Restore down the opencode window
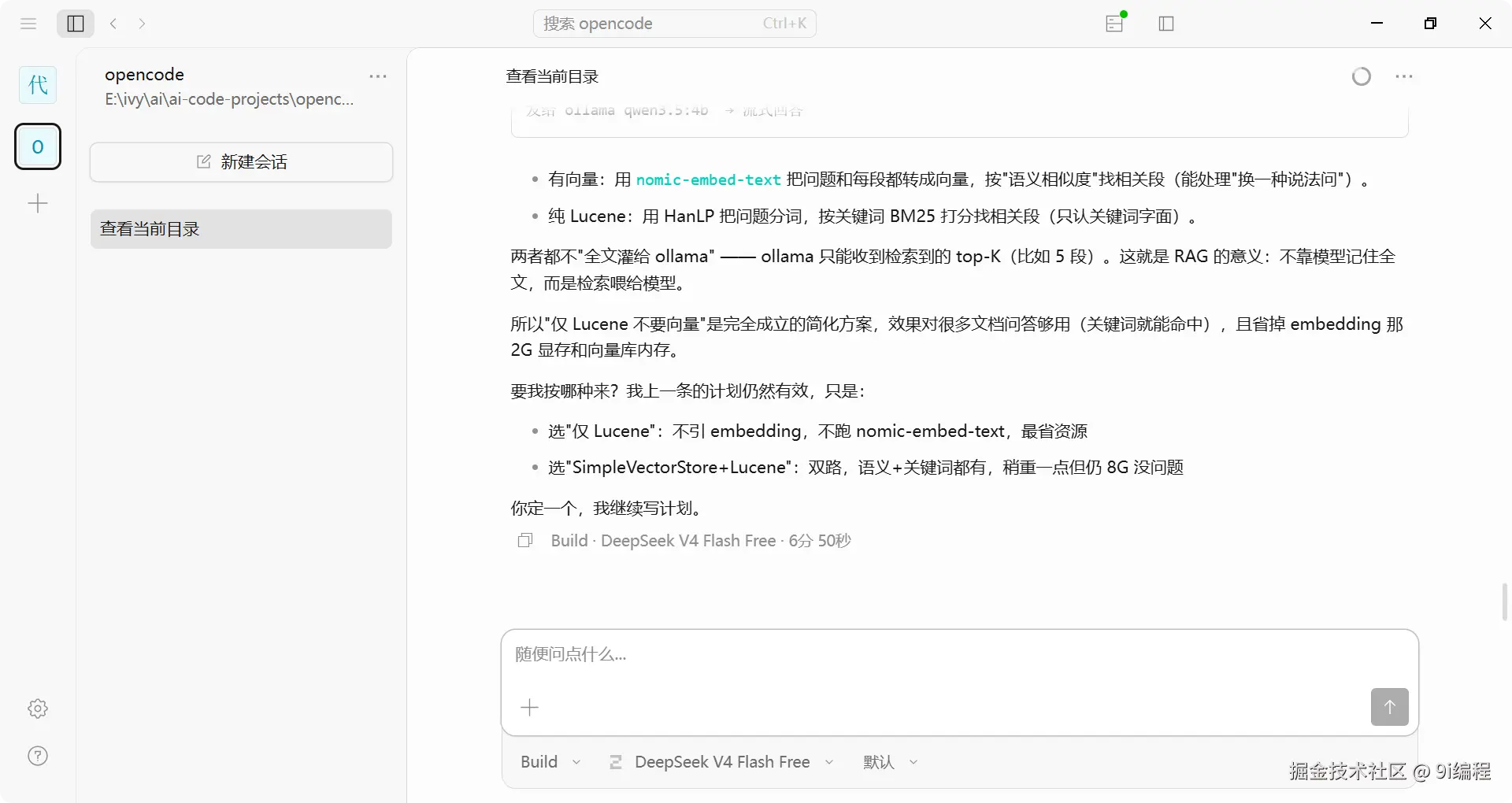 (1431, 24)
